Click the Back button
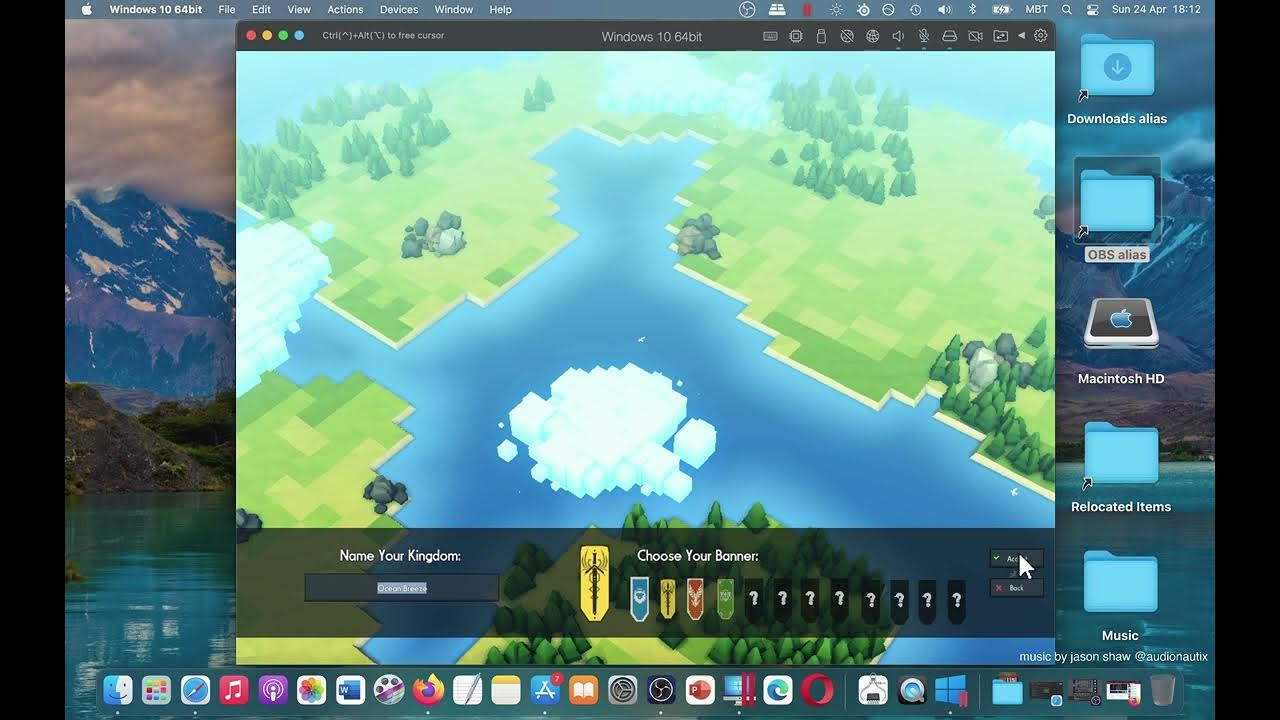The image size is (1280, 720). click(x=1016, y=588)
